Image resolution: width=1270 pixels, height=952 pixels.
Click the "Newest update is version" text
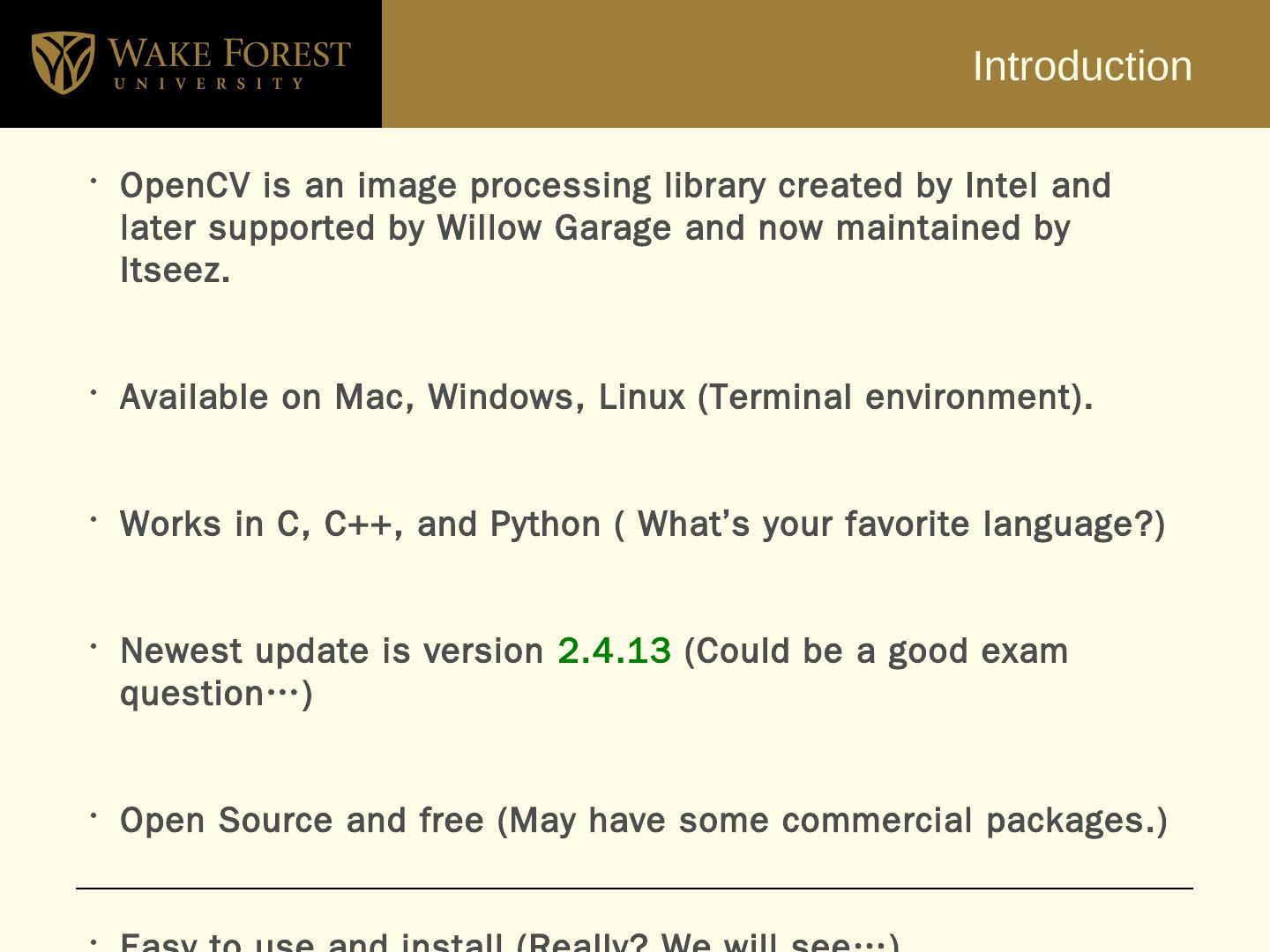point(332,651)
